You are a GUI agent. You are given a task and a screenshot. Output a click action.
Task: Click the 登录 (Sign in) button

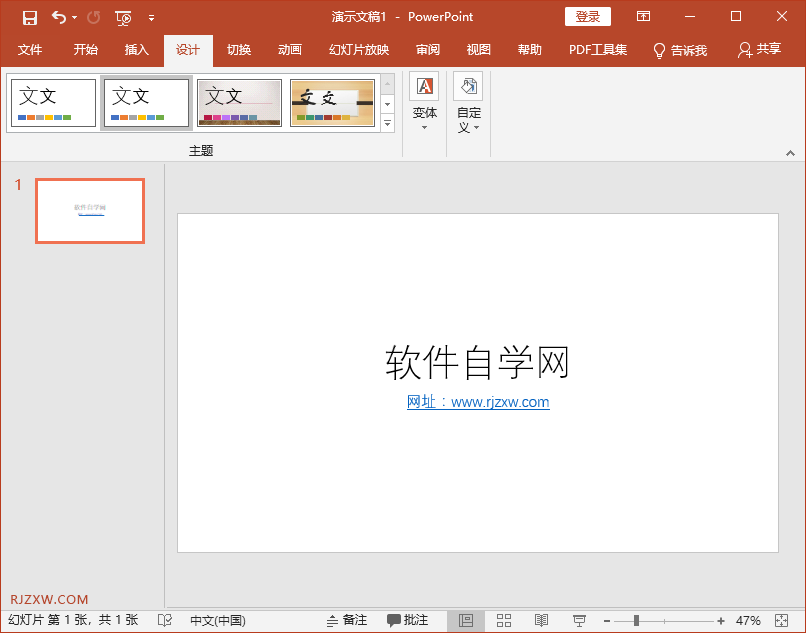tap(587, 16)
